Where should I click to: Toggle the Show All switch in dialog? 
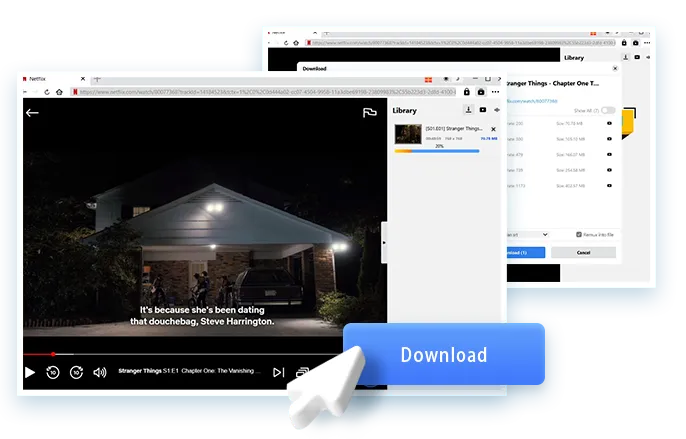[608, 110]
